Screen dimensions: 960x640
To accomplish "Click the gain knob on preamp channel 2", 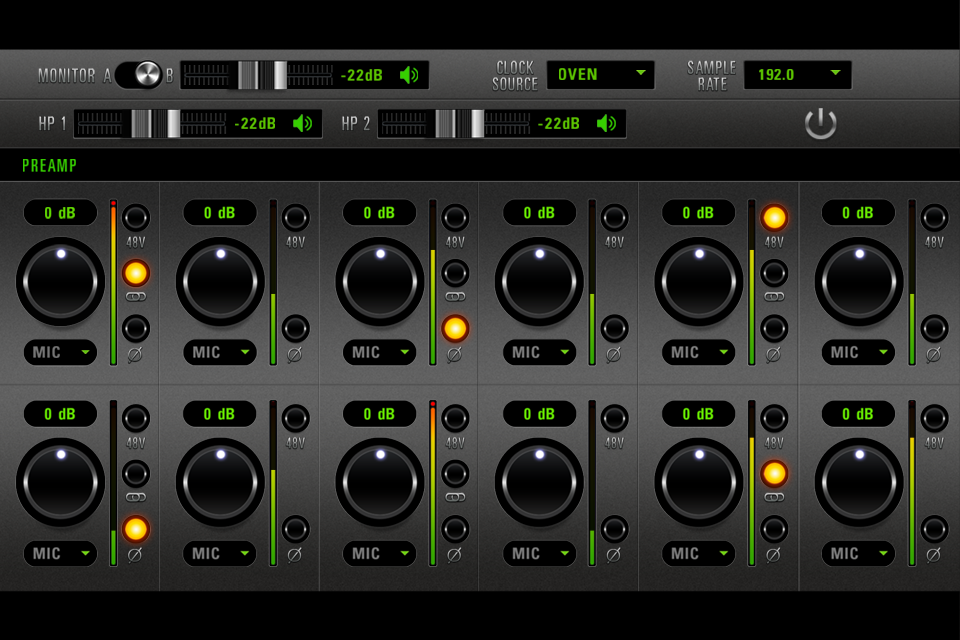I will coord(220,282).
